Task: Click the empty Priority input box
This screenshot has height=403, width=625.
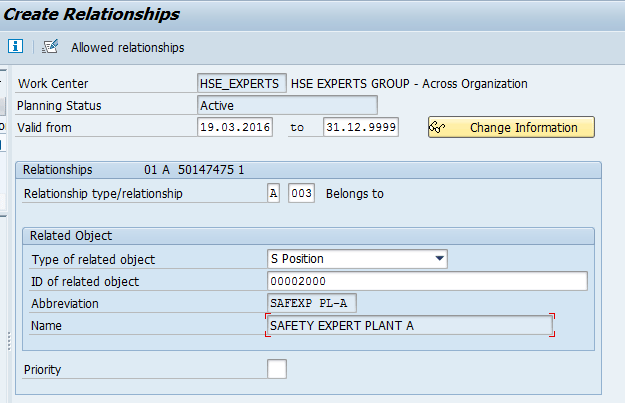Action: pos(277,369)
